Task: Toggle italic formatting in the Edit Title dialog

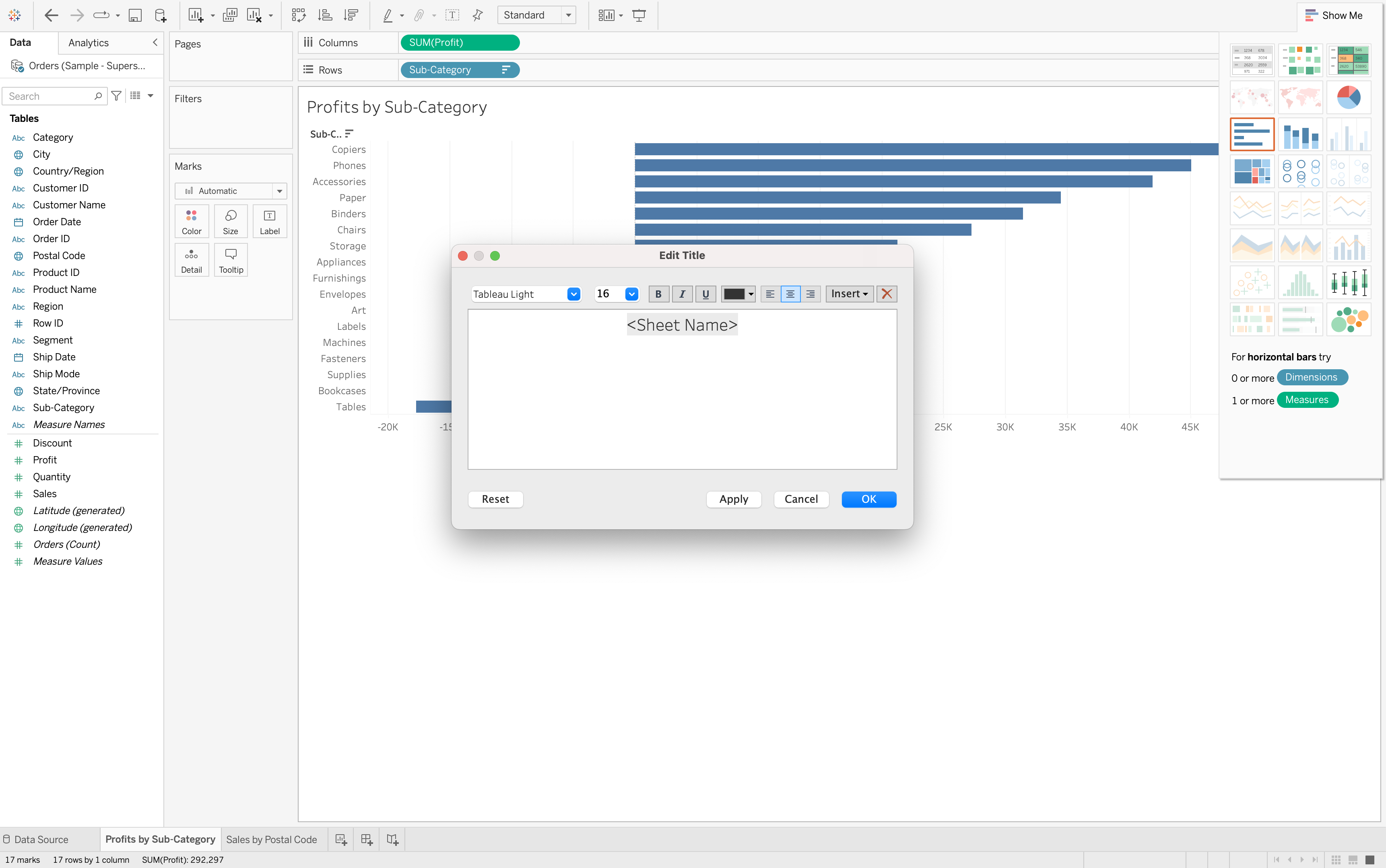Action: 682,294
